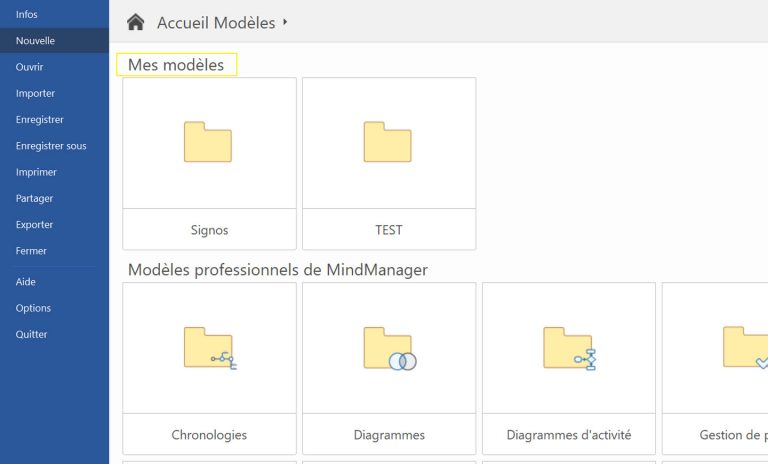Open the Chronologies template folder icon
768x464 pixels.
coord(208,348)
